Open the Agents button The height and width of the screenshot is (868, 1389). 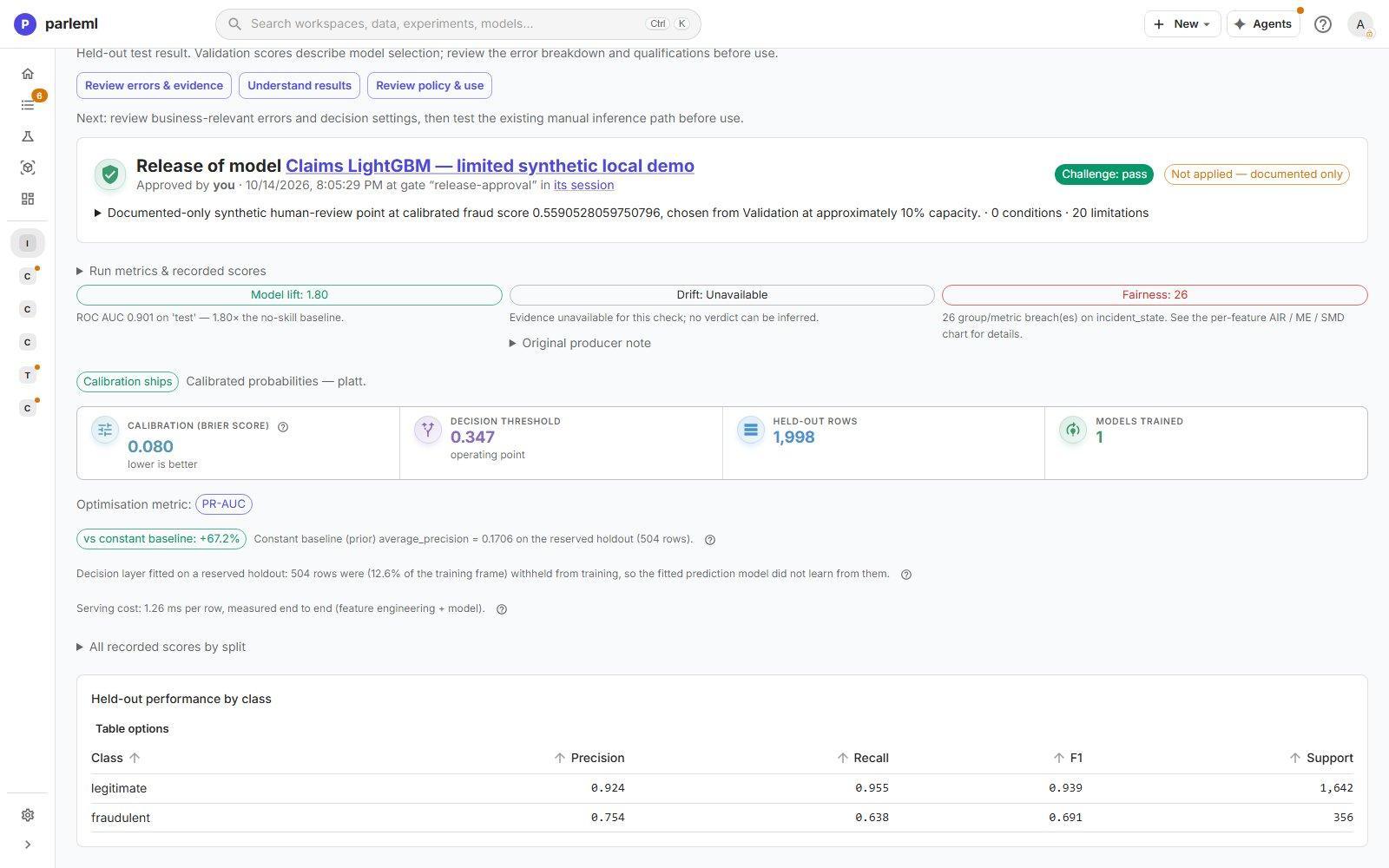[1263, 24]
